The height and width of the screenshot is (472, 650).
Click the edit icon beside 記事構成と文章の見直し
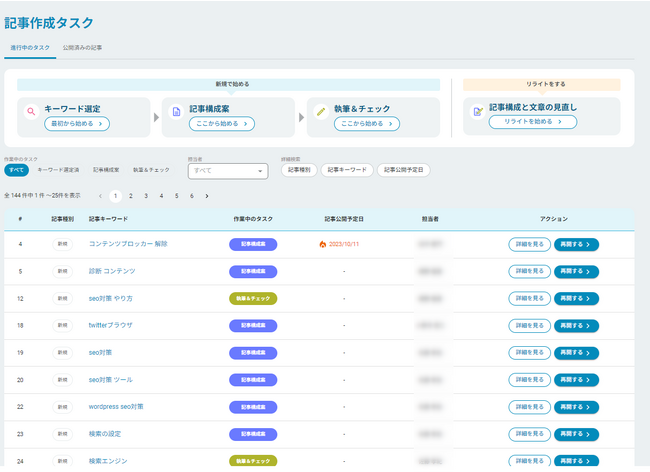478,111
